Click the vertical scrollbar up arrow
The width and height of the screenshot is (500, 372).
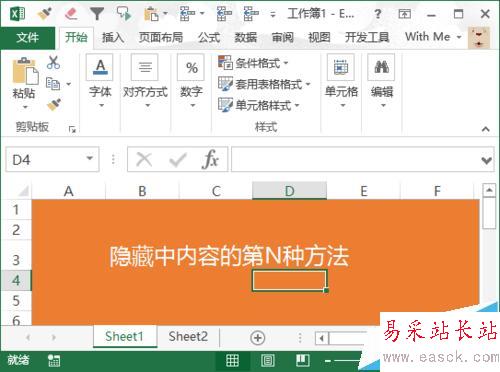[489, 190]
